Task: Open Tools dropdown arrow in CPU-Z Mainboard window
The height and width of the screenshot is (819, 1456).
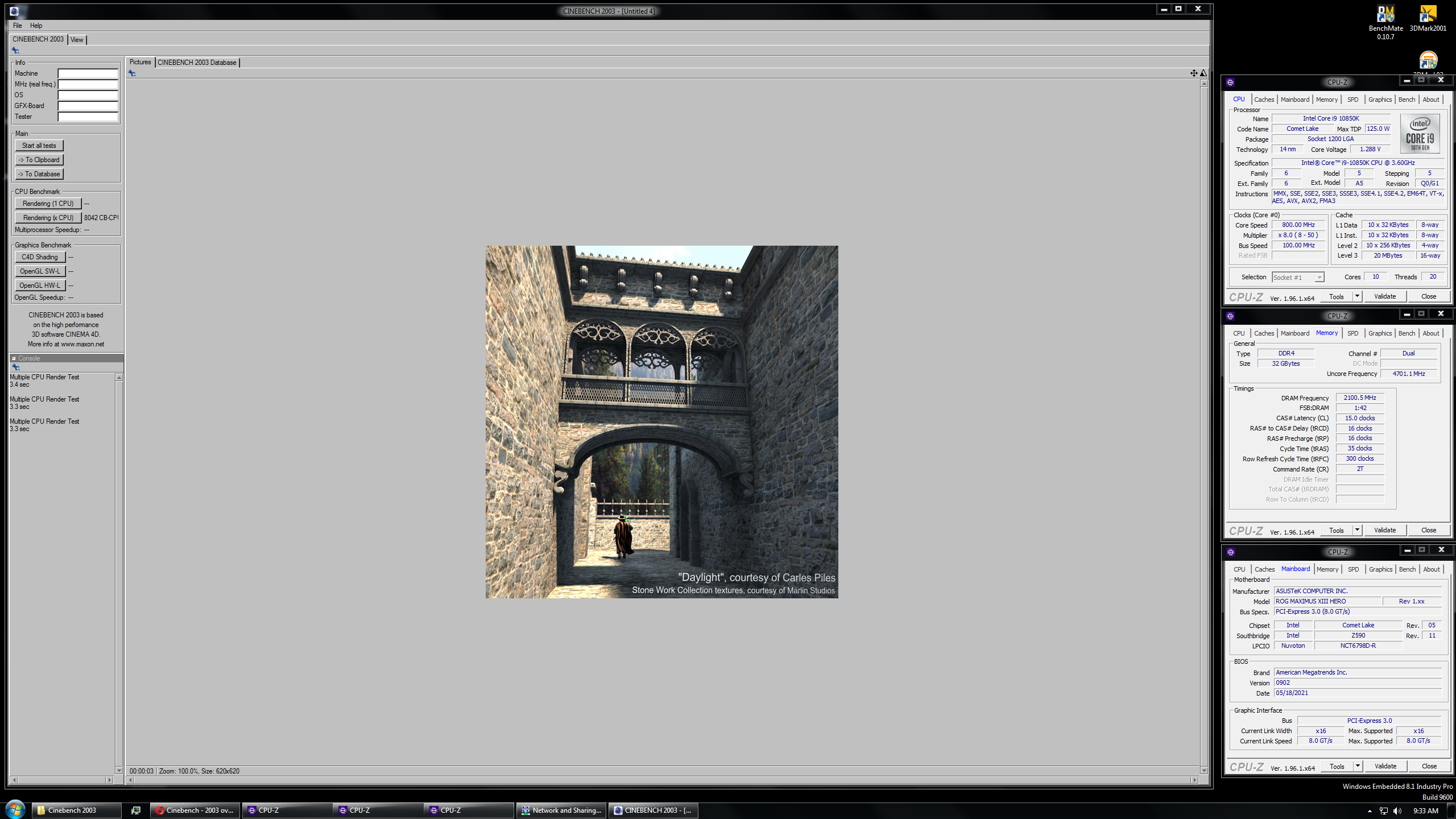Action: coord(1358,766)
